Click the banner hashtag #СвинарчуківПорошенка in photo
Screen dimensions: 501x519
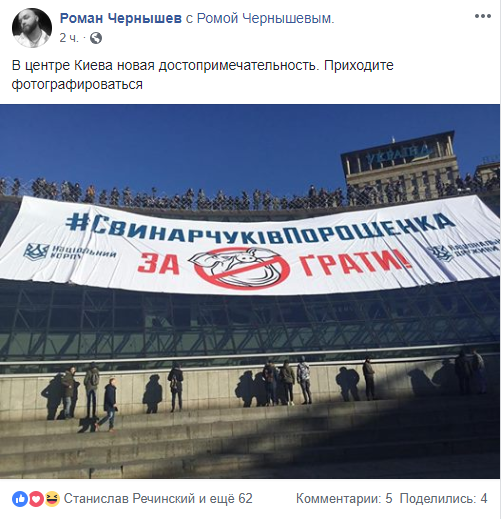260,228
